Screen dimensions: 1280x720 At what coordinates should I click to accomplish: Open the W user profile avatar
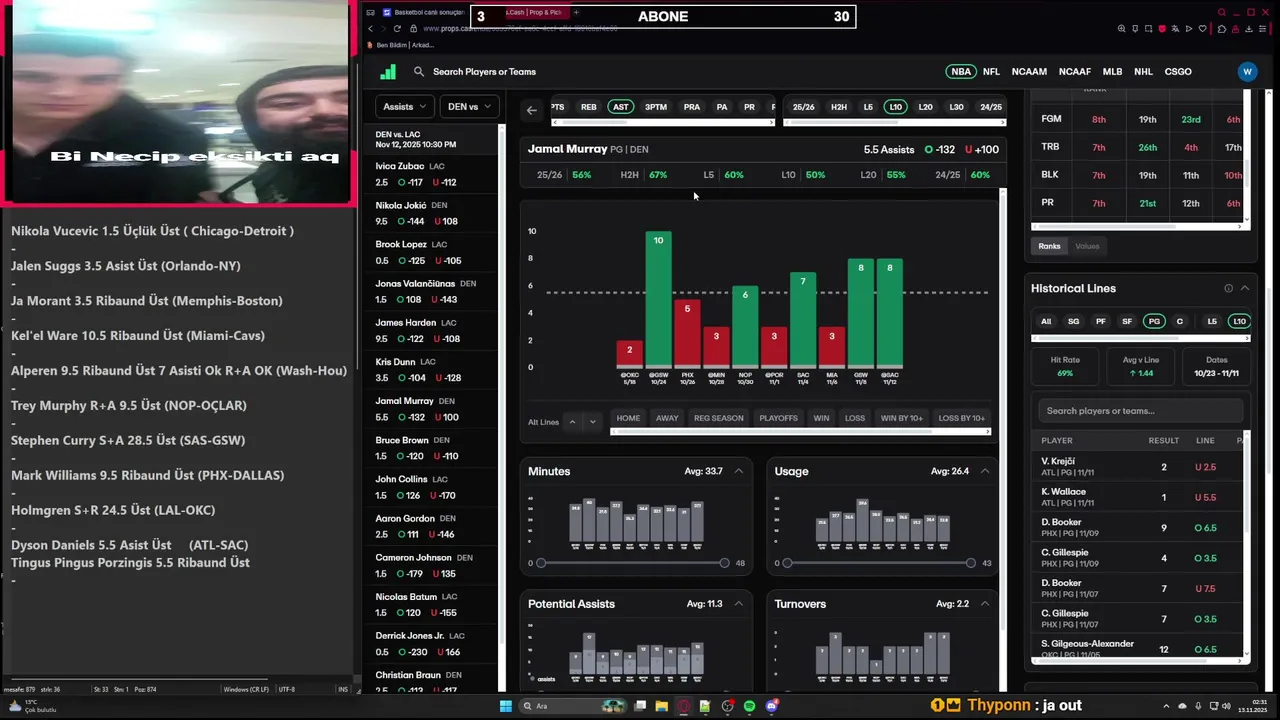[1246, 72]
